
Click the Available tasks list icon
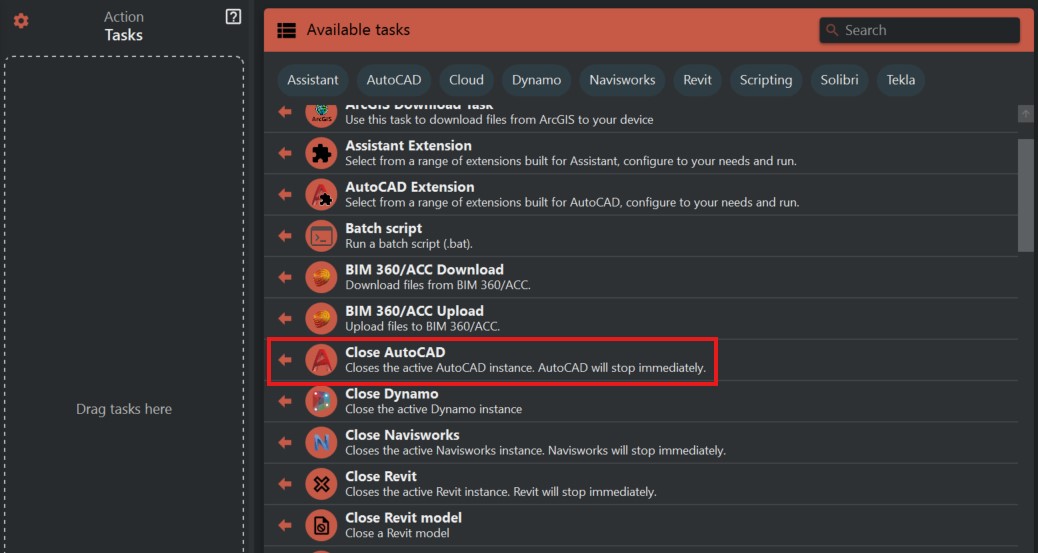tap(287, 30)
